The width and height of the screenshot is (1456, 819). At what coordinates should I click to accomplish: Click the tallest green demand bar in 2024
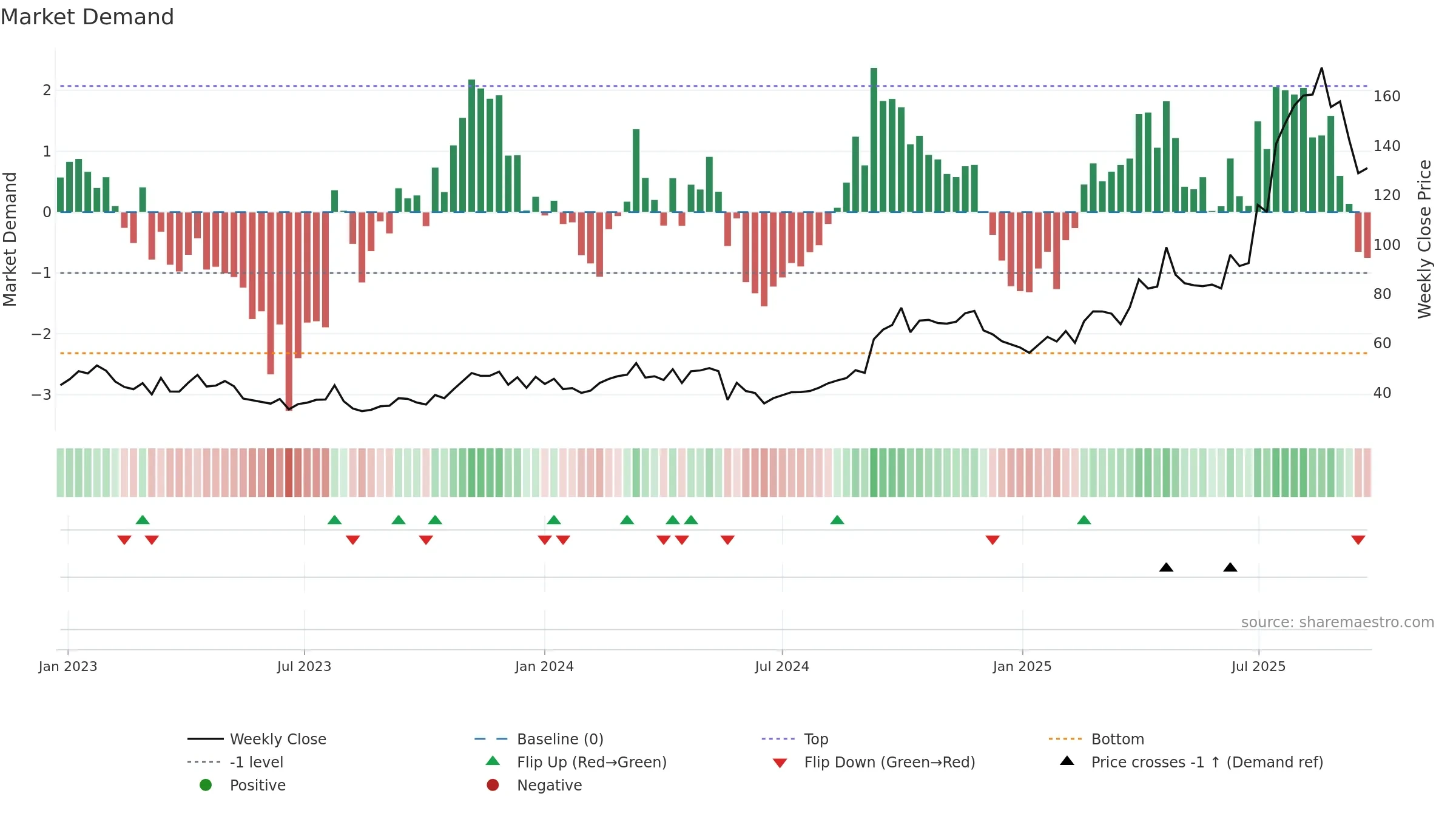coord(874,140)
